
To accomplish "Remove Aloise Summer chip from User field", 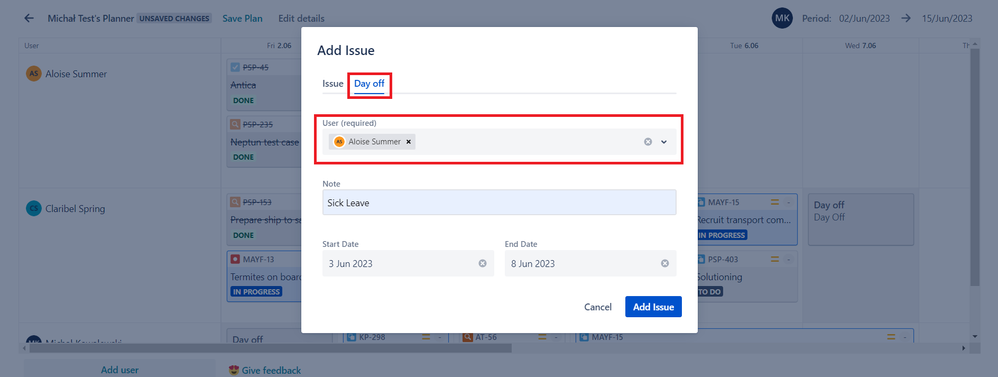I will coord(409,142).
